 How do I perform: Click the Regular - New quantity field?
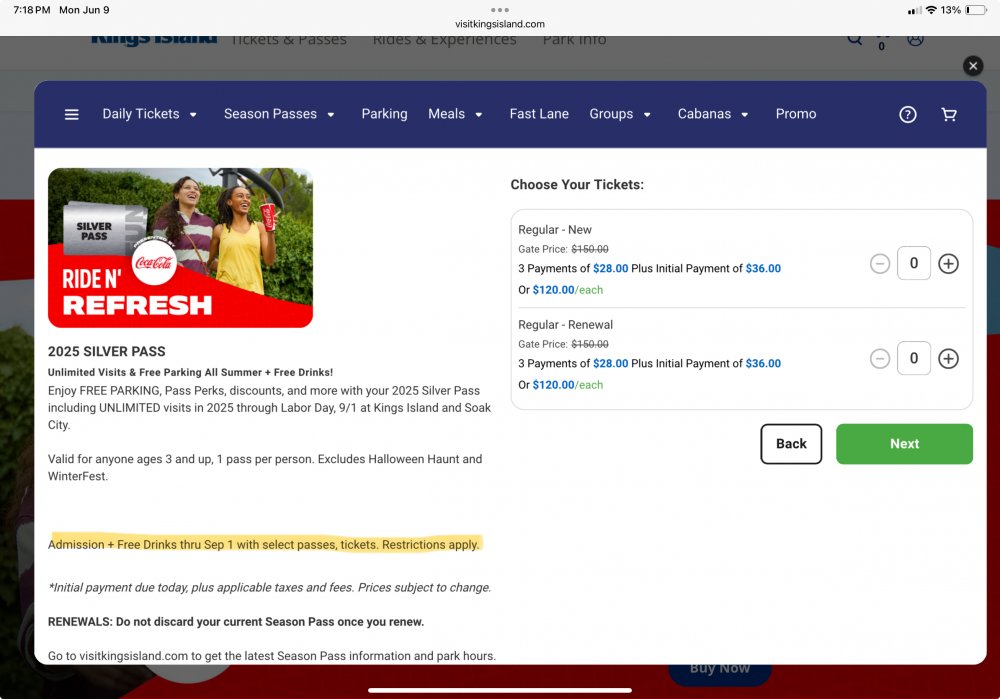914,263
